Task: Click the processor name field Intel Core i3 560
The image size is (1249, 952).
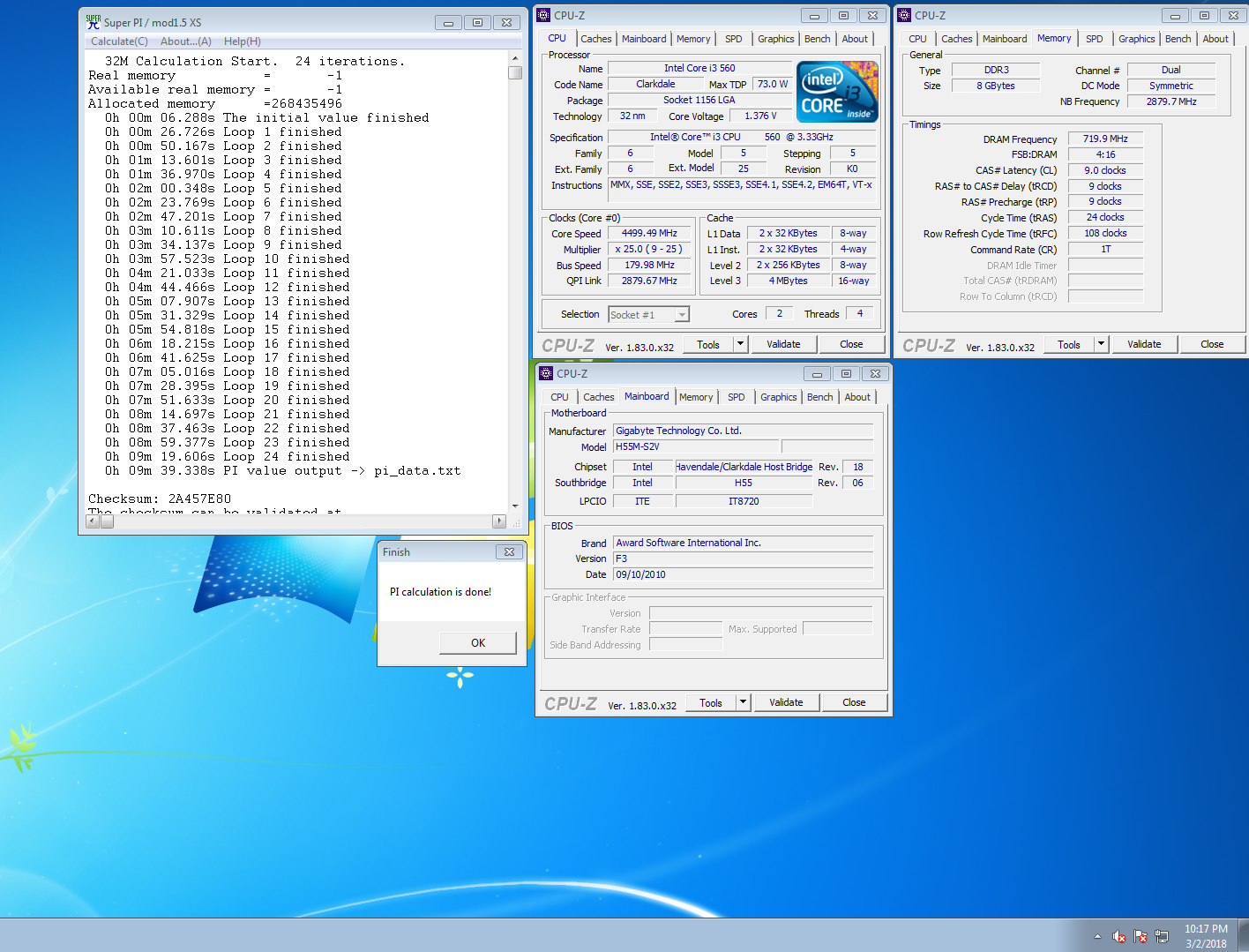Action: pos(699,68)
